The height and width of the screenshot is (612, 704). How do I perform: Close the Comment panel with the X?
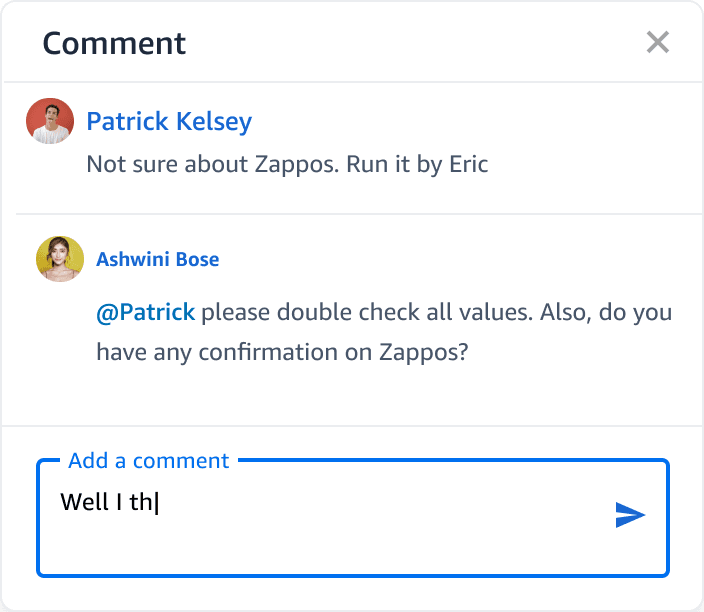point(658,42)
